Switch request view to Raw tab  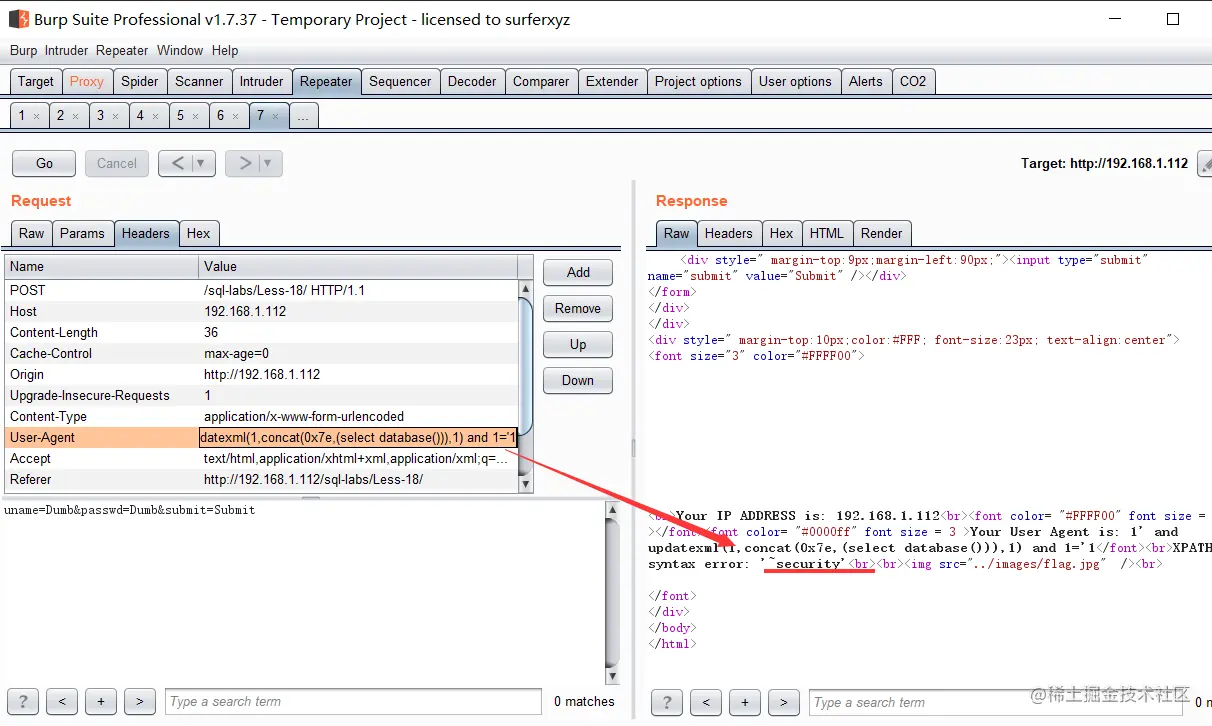(32, 233)
